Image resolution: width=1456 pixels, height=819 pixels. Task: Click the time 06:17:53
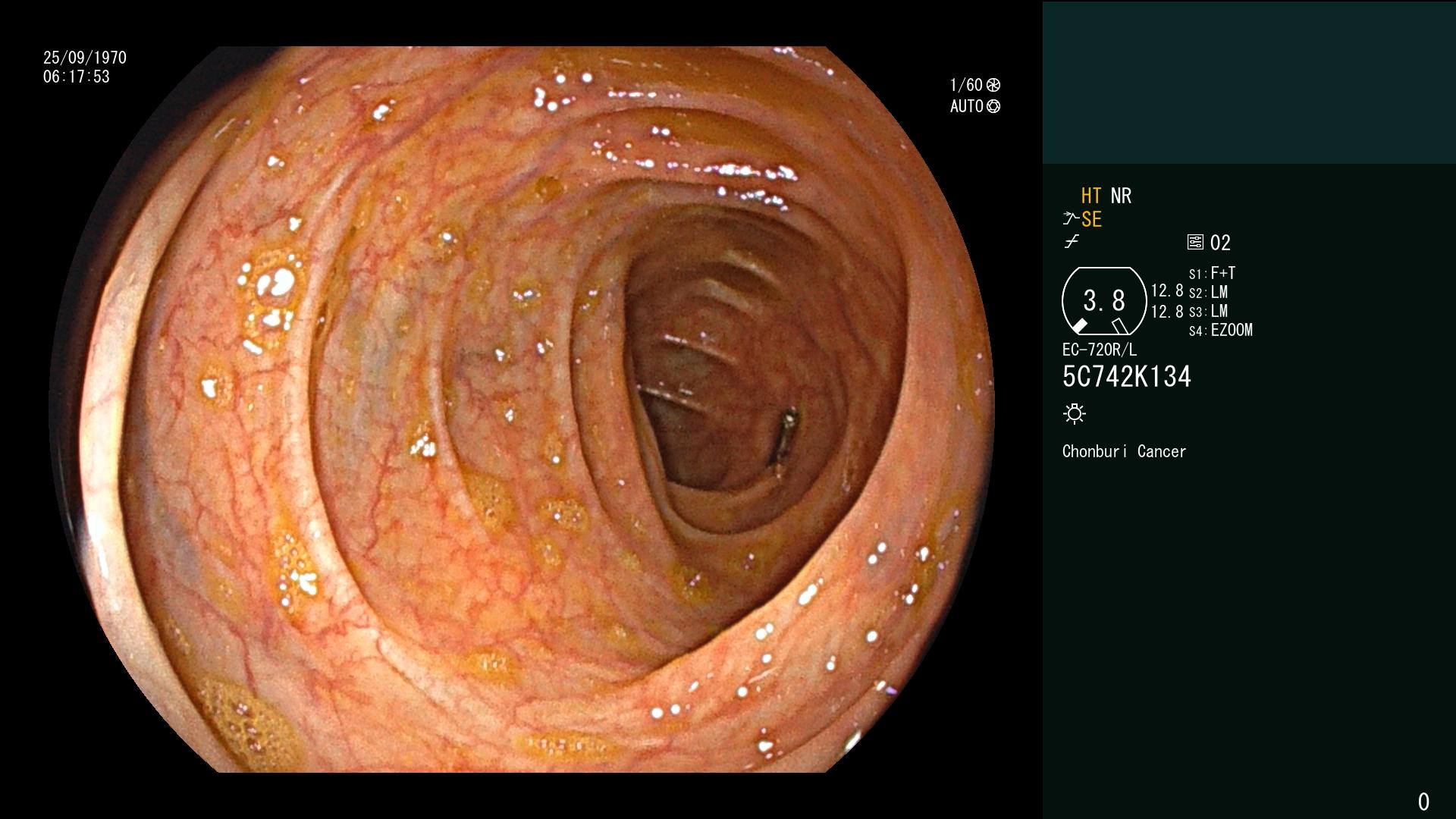click(77, 77)
